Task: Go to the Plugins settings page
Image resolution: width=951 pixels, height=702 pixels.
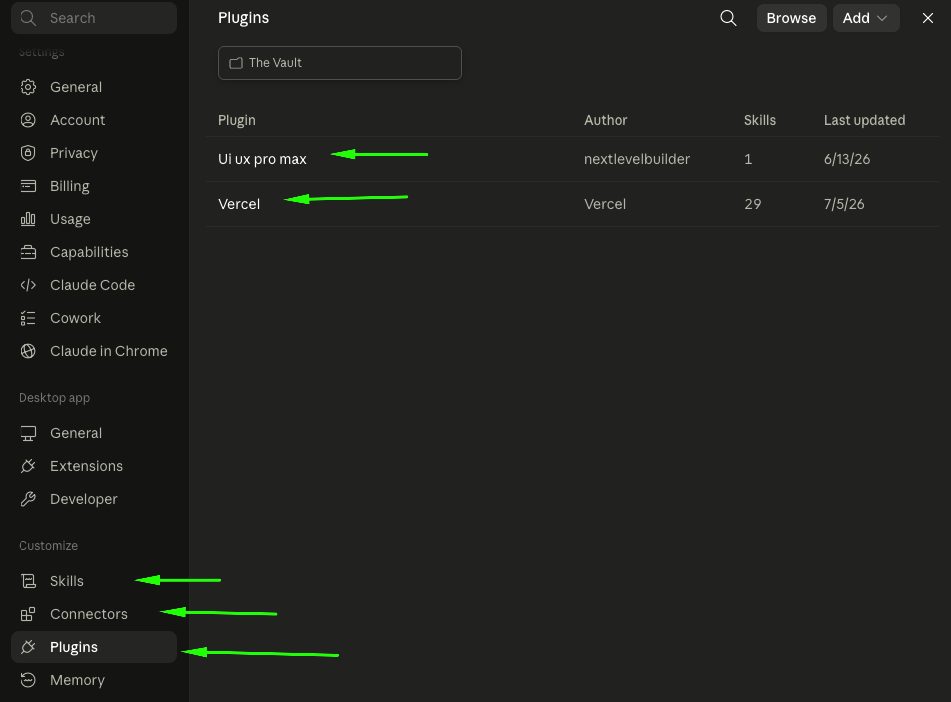Action: pos(94,647)
